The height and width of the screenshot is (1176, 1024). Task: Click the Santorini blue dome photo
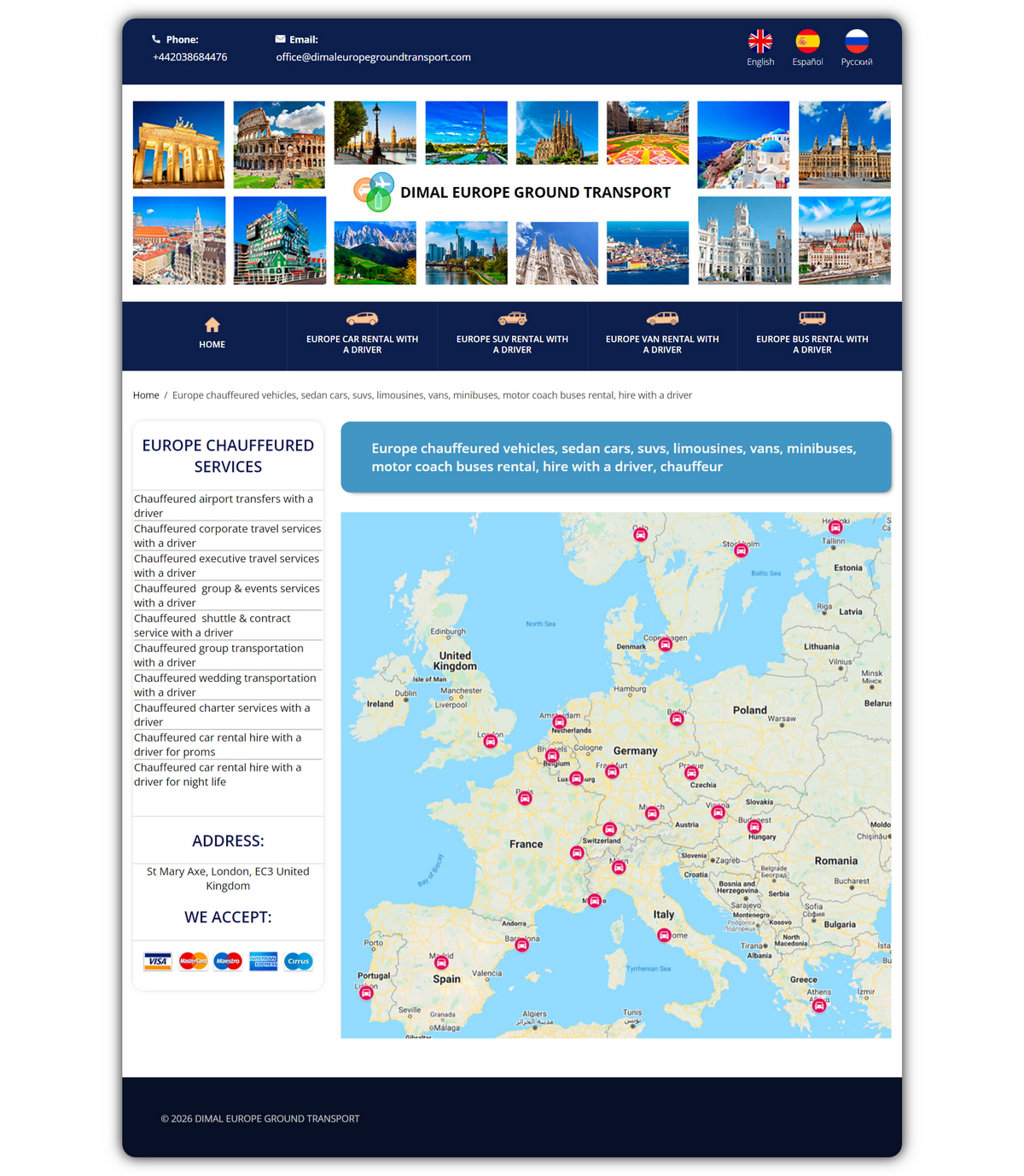[x=743, y=144]
